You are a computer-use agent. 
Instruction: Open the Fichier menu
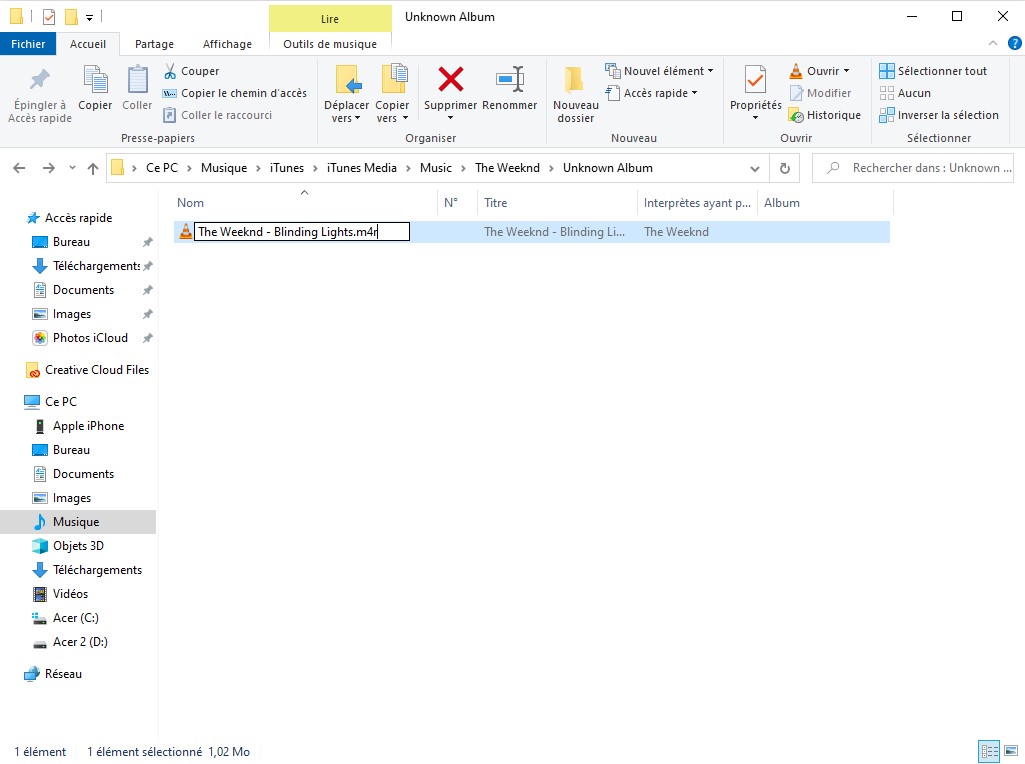tap(28, 44)
